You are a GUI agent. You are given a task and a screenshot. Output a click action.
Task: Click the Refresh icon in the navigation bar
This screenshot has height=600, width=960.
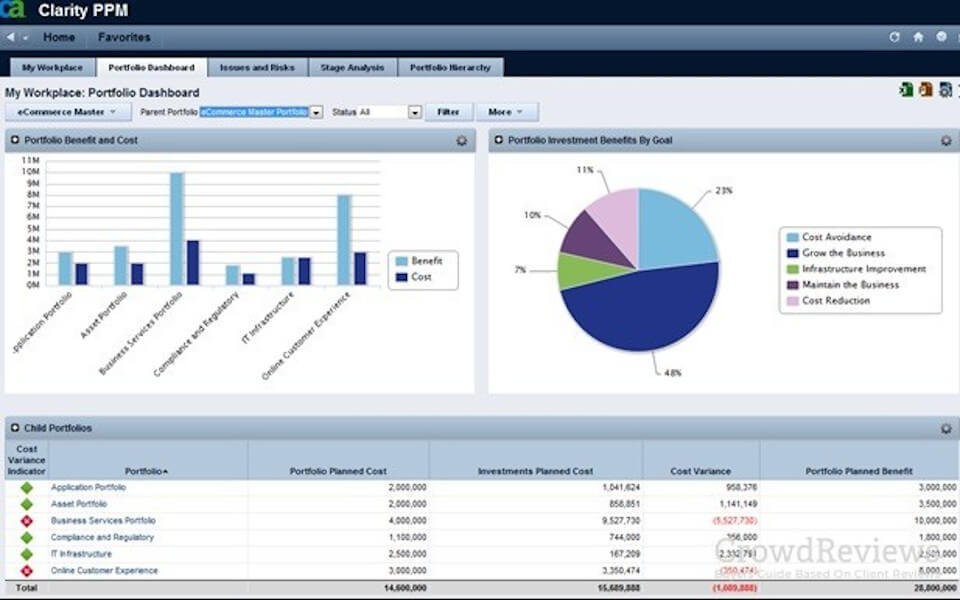894,36
